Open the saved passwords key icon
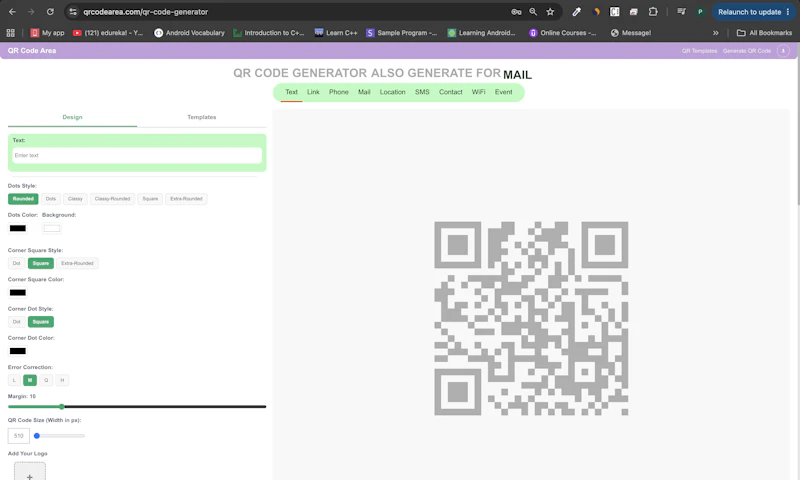 pos(516,12)
